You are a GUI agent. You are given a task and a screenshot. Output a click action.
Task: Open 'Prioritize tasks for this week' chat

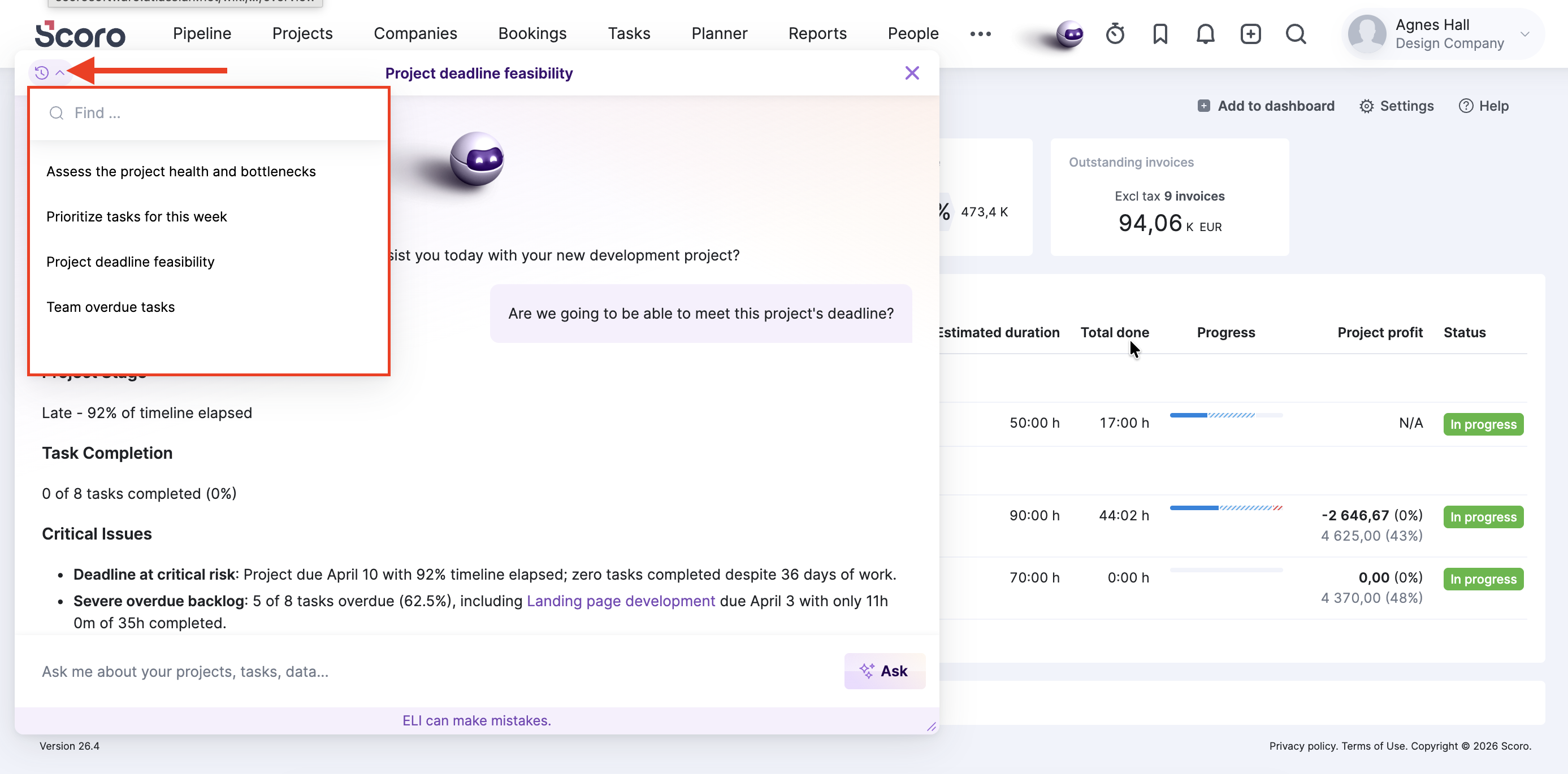coord(136,216)
